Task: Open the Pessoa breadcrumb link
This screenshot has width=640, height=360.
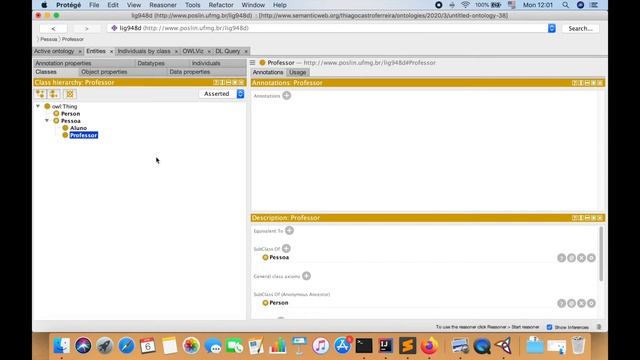Action: 49,39
